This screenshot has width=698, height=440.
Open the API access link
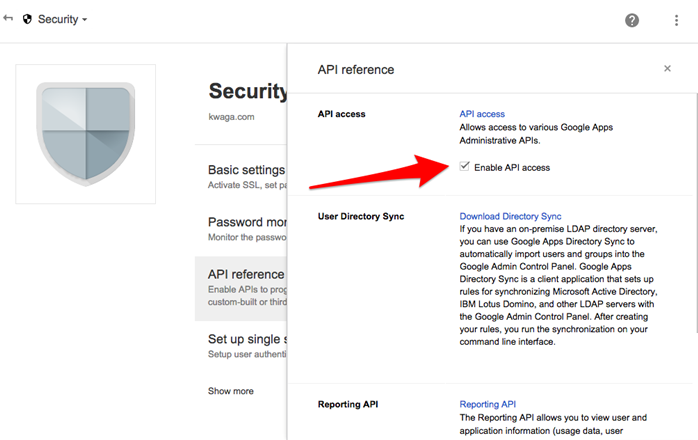[x=482, y=114]
